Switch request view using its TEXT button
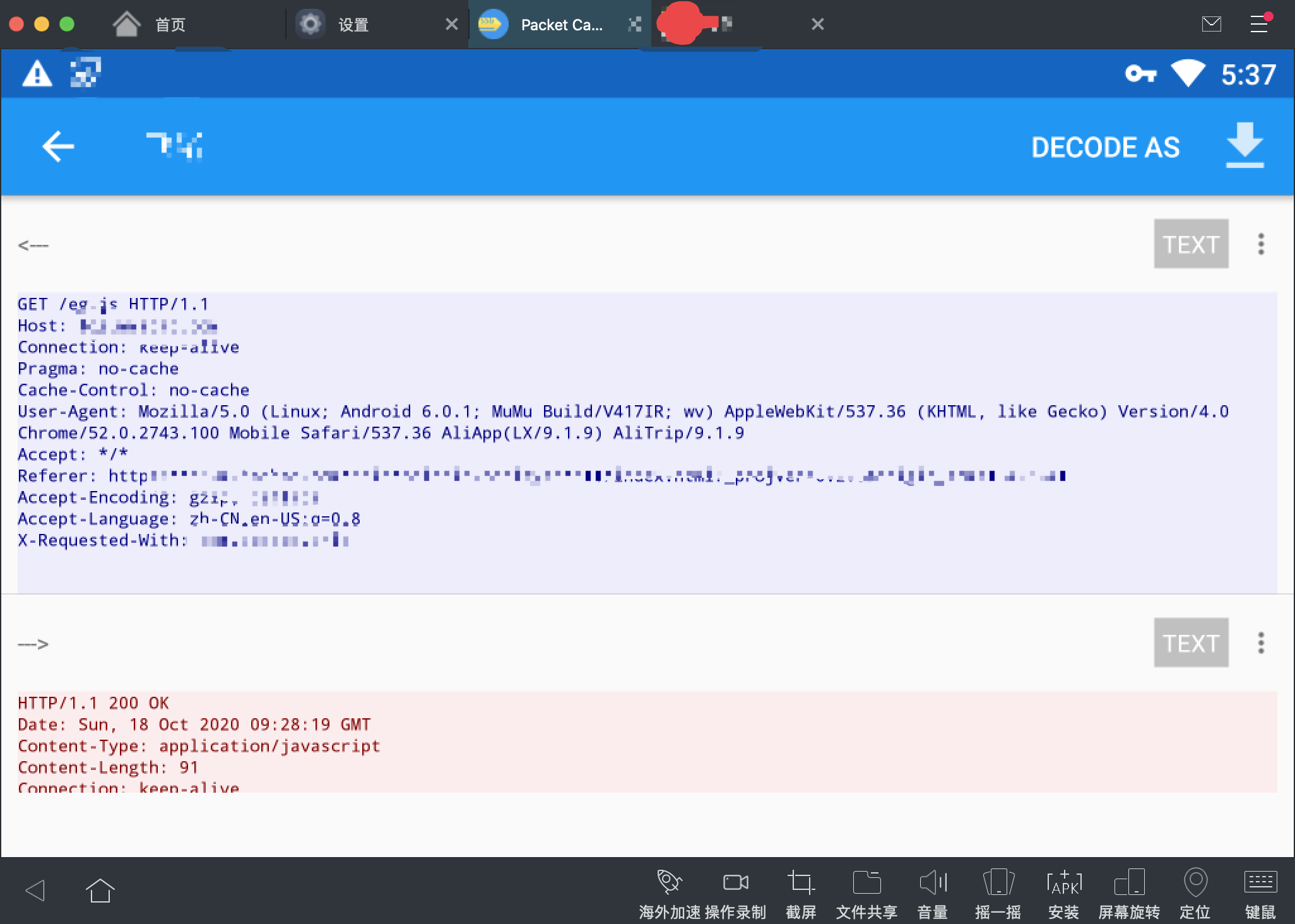This screenshot has width=1295, height=924. pos(1191,244)
